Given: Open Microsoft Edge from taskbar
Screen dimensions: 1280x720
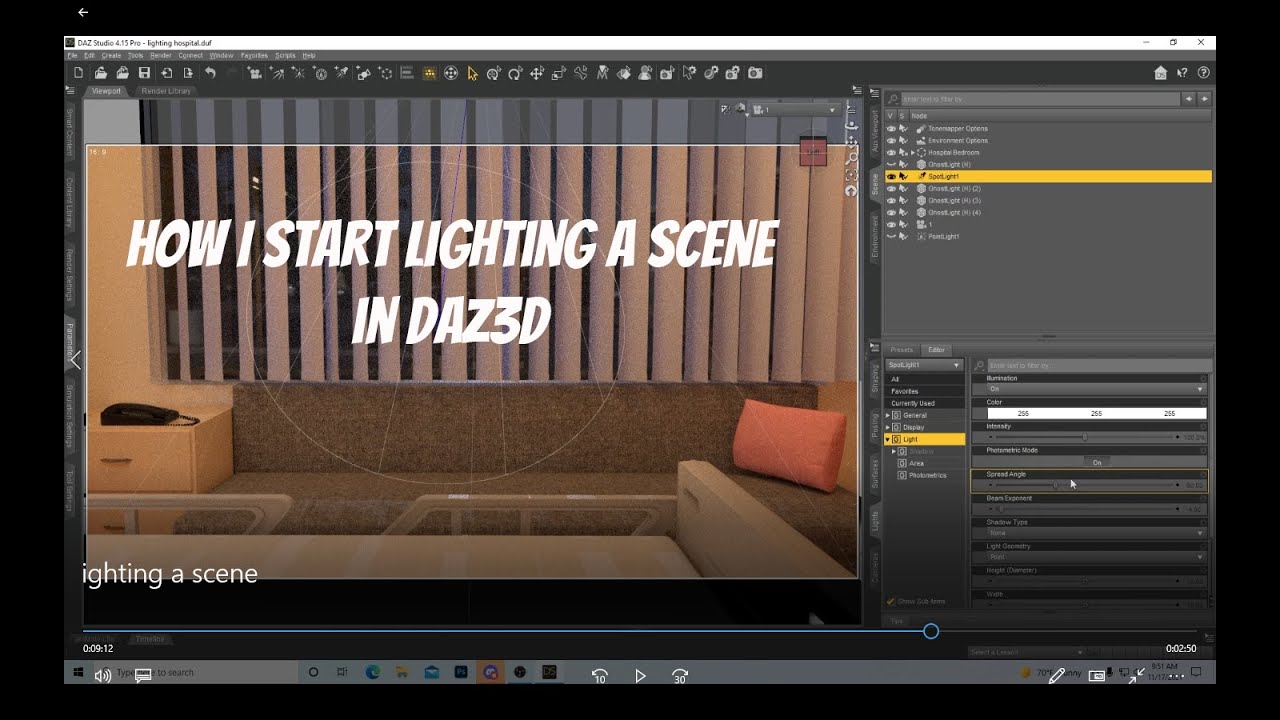Looking at the screenshot, I should (373, 672).
